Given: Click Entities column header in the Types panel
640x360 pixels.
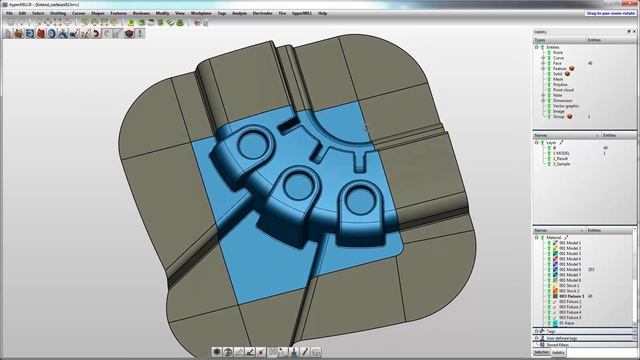Looking at the screenshot, I should (611, 40).
